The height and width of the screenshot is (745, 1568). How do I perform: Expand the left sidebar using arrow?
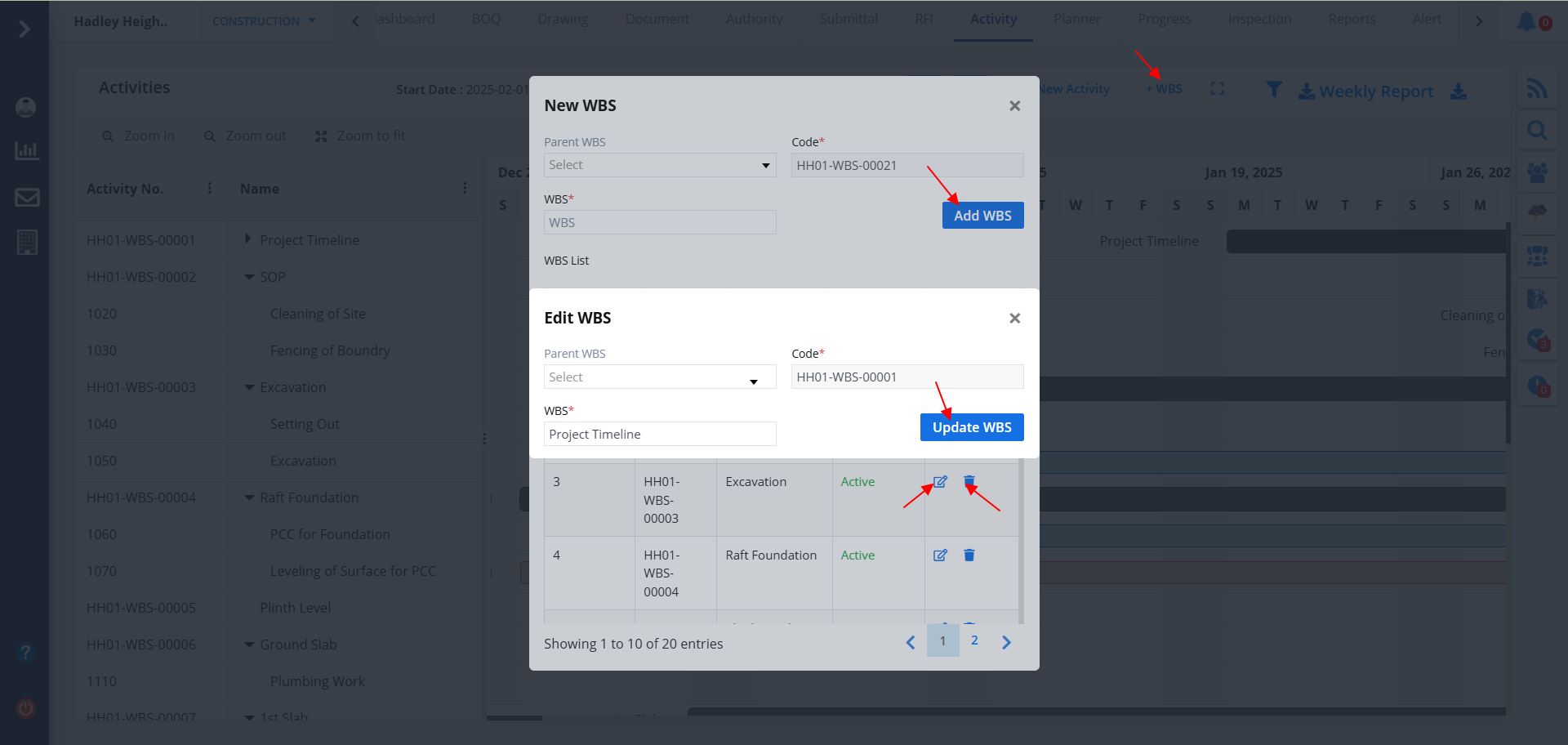pyautogui.click(x=24, y=29)
